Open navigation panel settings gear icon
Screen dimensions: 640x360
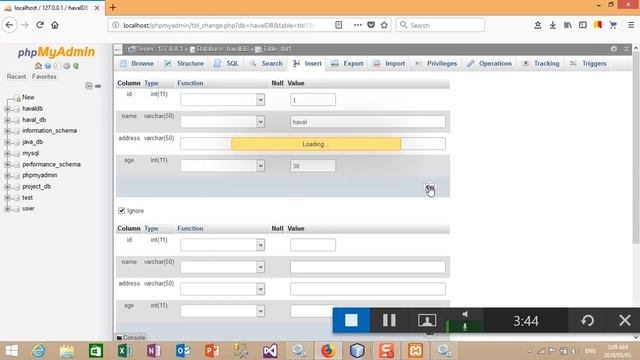[67, 66]
